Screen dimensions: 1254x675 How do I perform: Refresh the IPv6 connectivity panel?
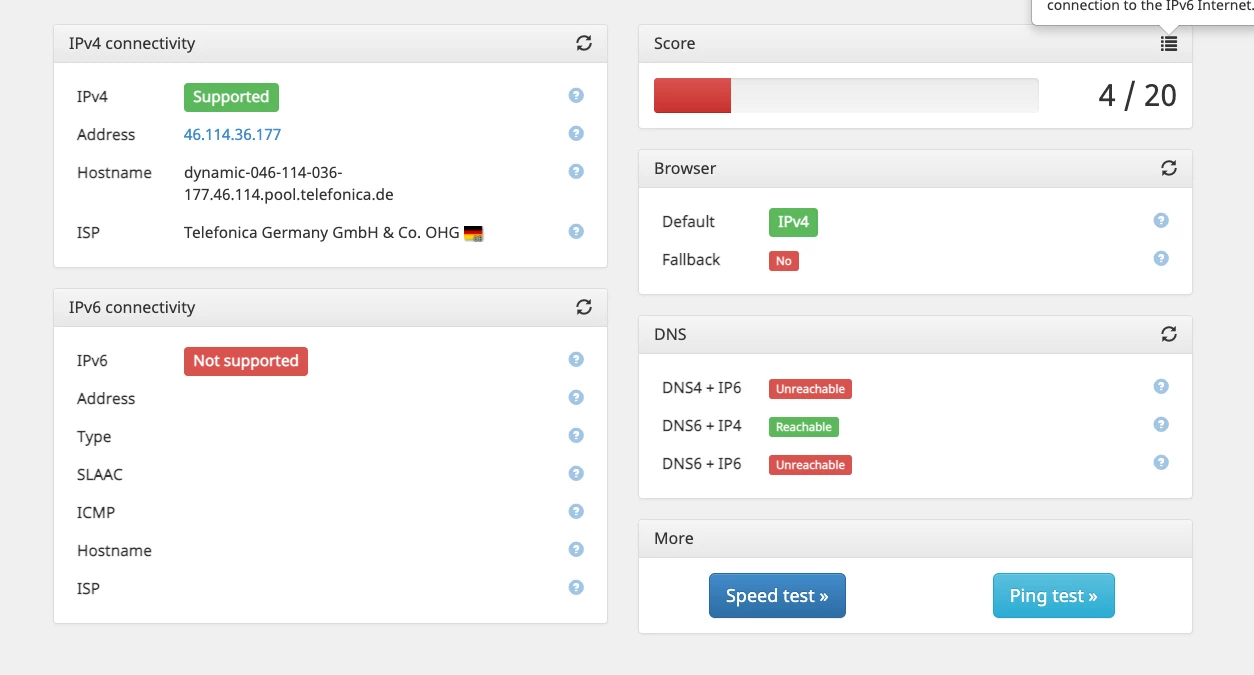tap(584, 307)
